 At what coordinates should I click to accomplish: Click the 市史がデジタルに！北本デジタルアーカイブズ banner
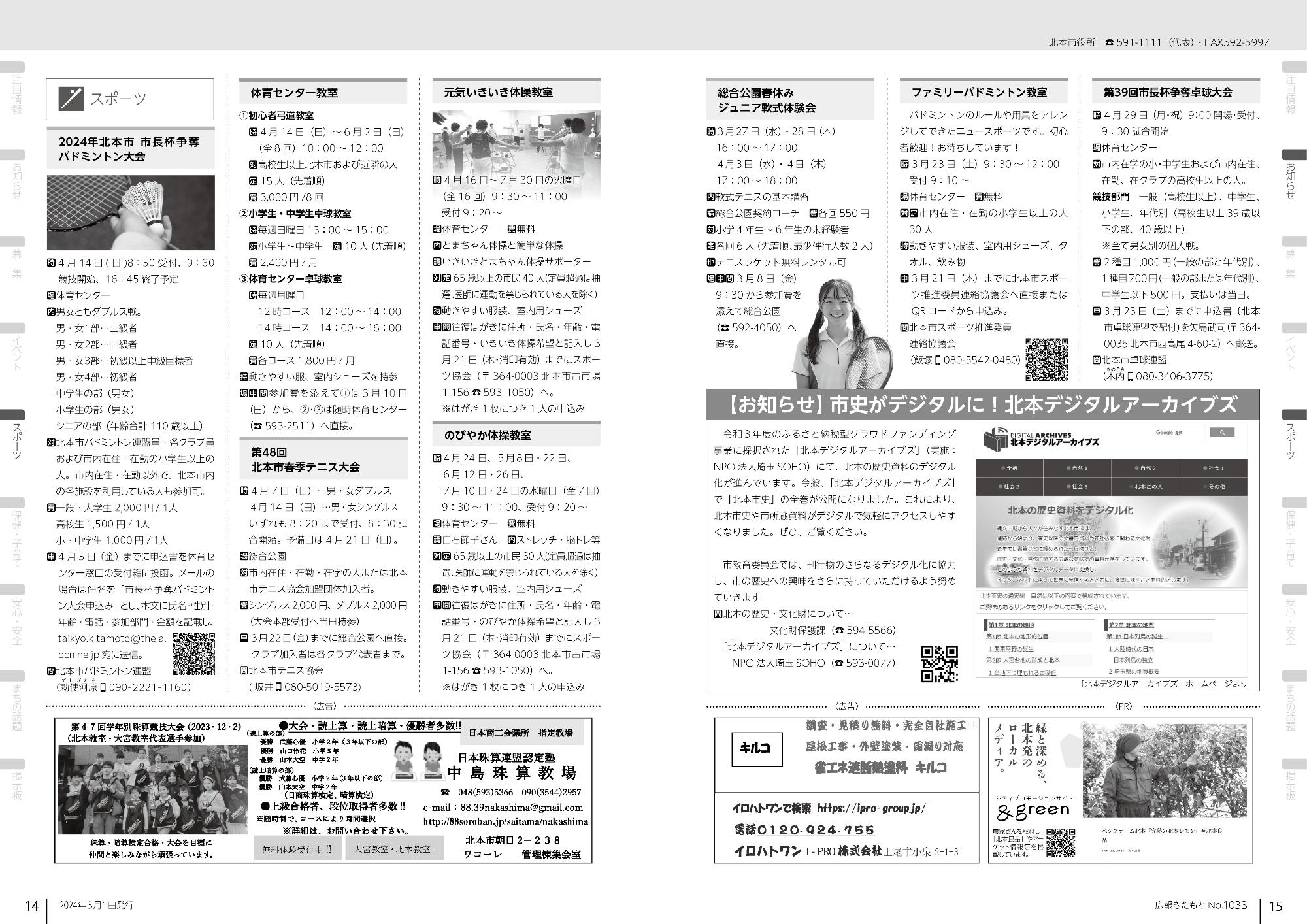[983, 405]
